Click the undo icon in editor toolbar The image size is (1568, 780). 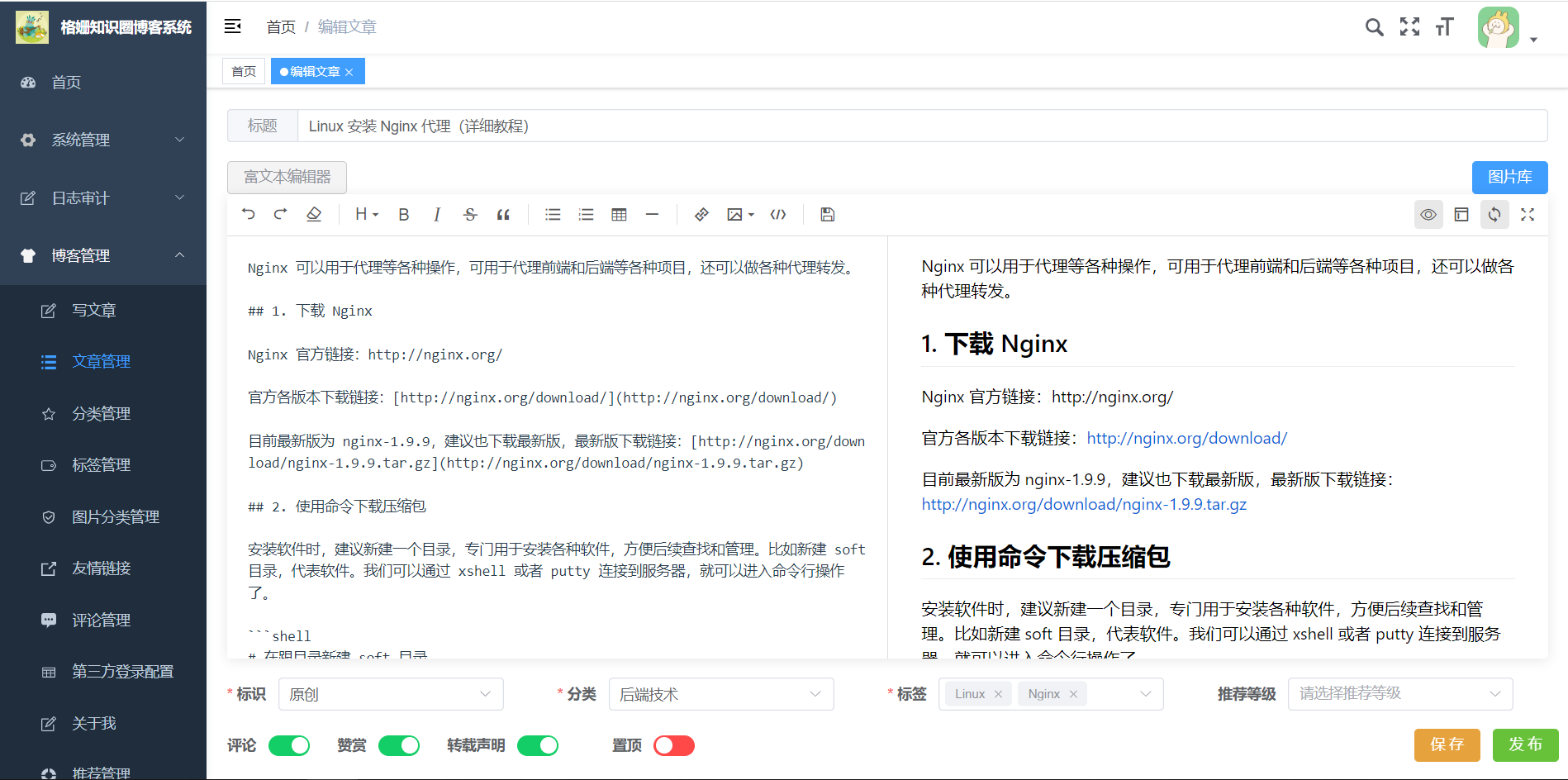[248, 215]
